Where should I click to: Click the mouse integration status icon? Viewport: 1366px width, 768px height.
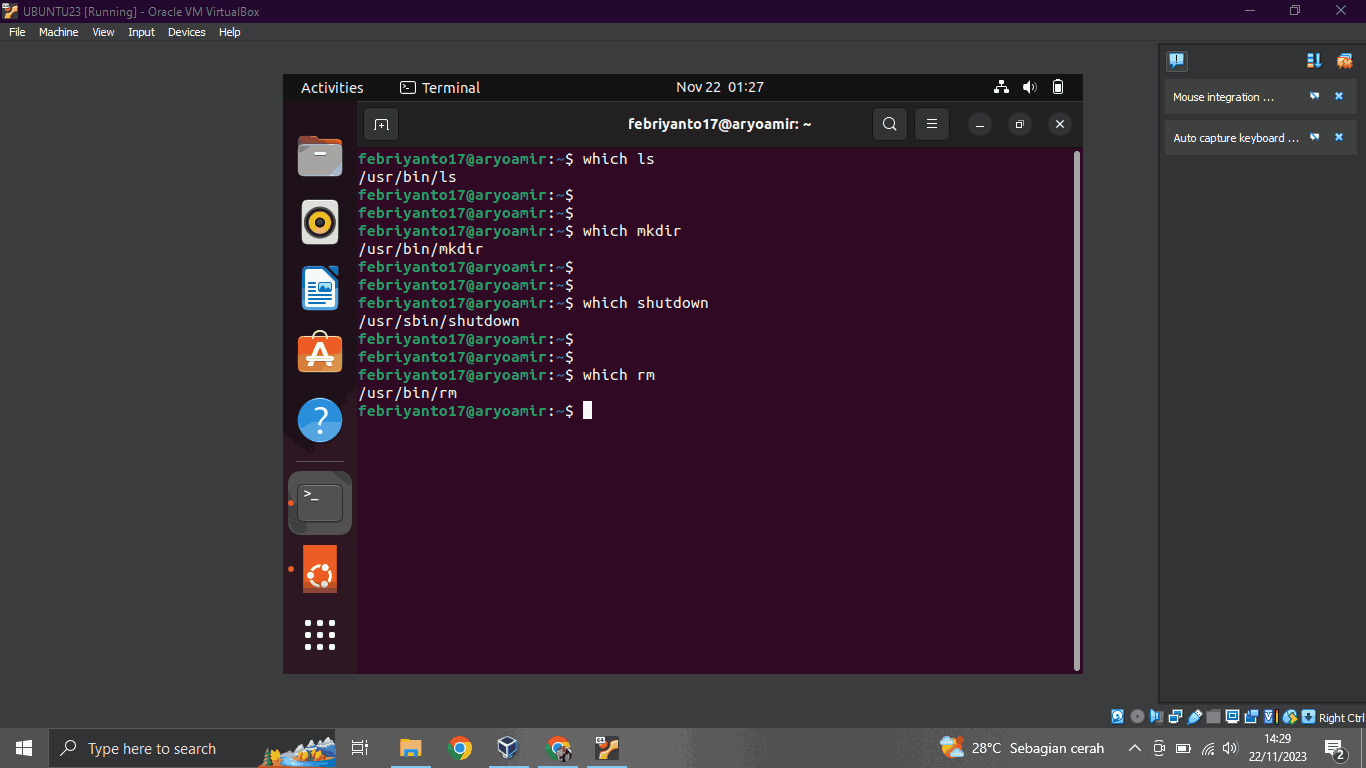1289,716
